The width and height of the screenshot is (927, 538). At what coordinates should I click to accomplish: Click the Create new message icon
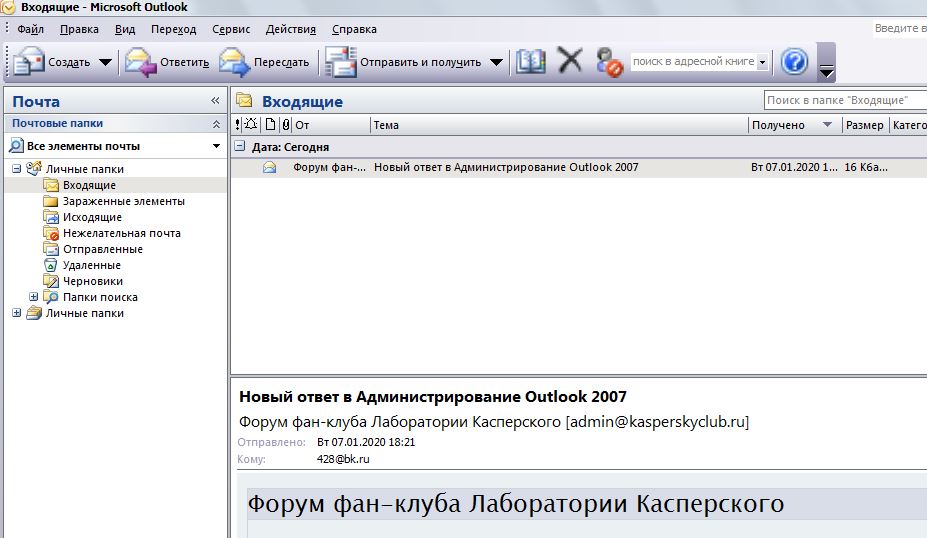point(28,61)
